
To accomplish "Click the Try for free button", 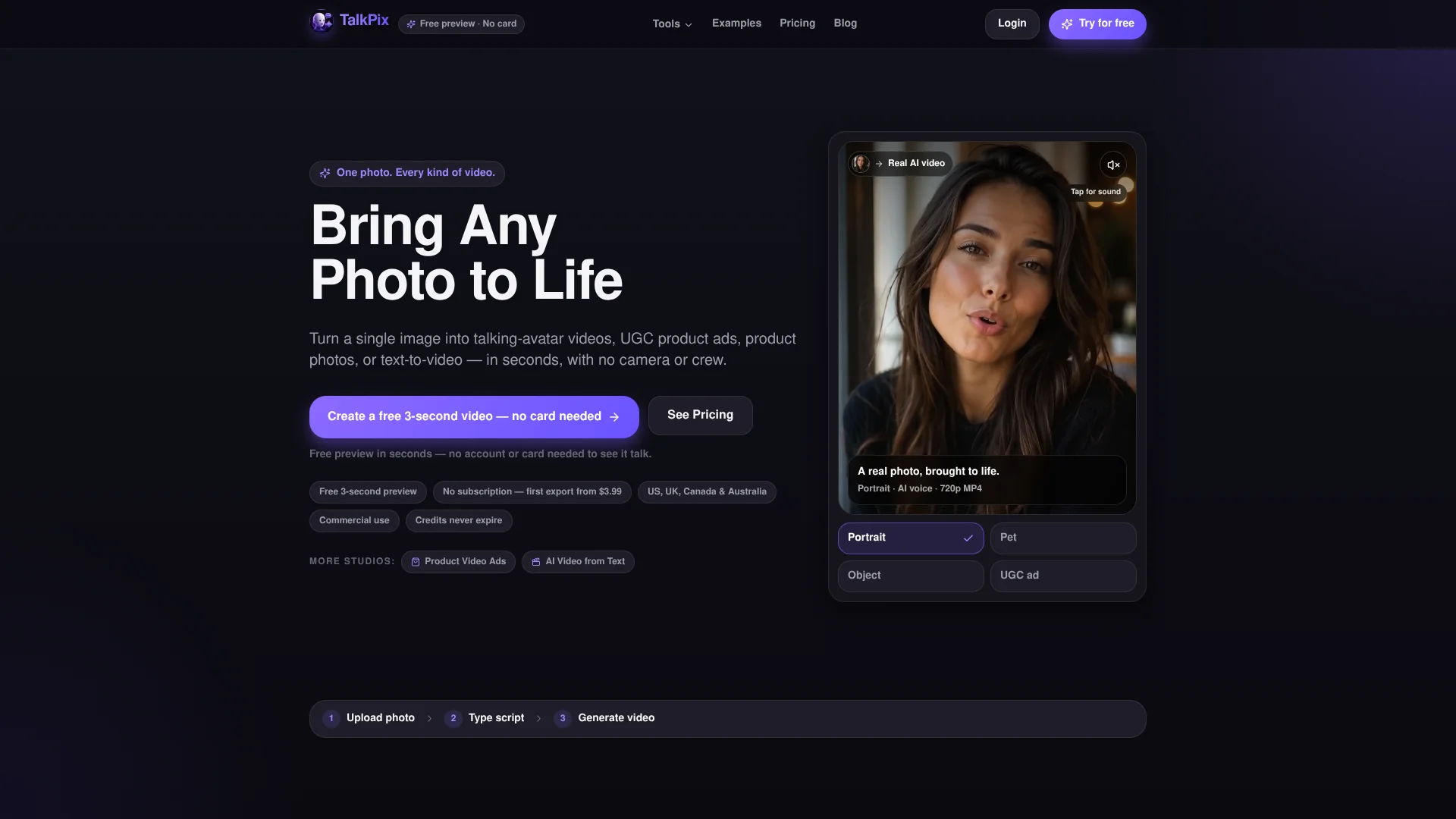I will (x=1097, y=24).
